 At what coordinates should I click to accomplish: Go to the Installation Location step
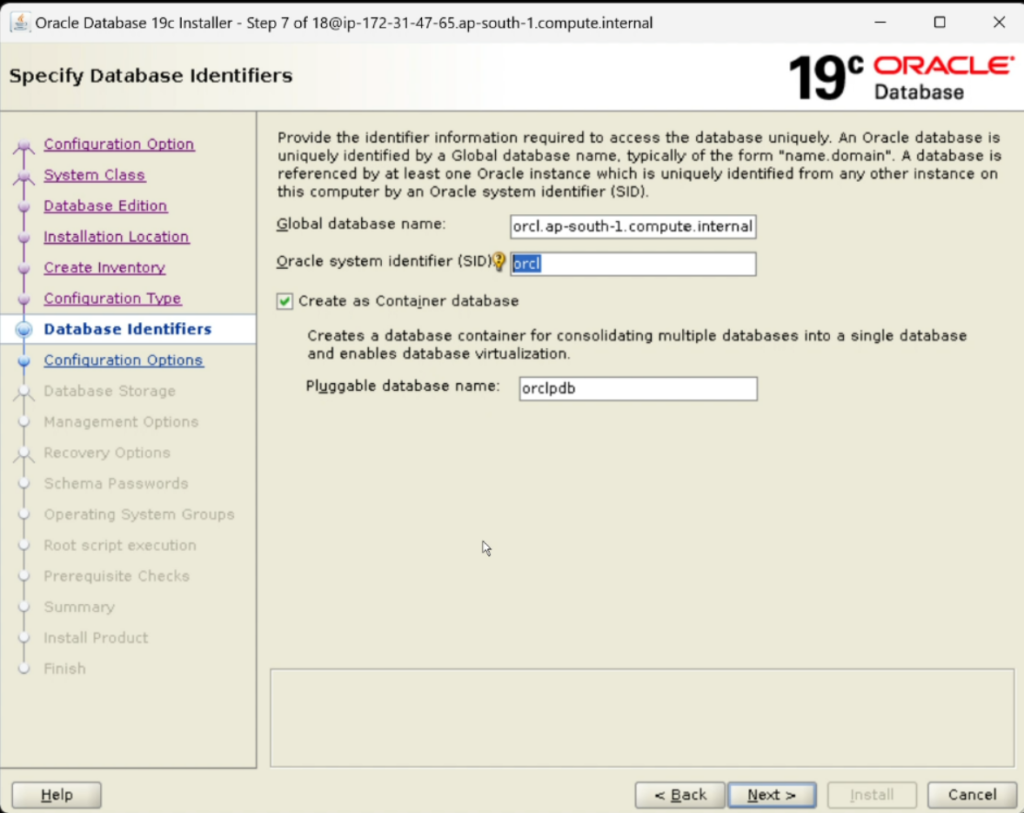pyautogui.click(x=116, y=237)
